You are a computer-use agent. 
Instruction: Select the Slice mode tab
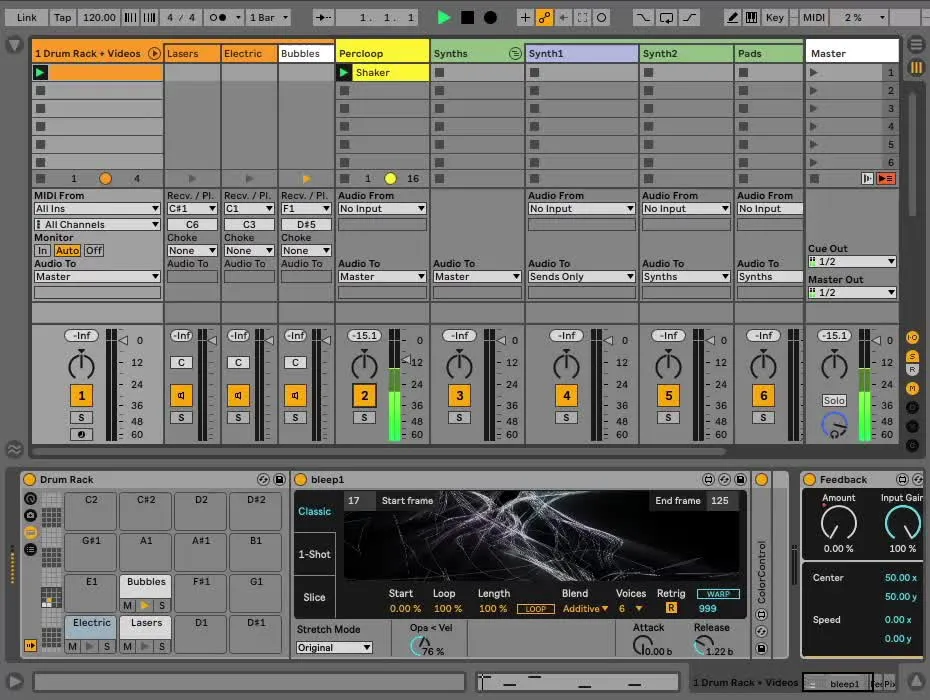[x=314, y=597]
